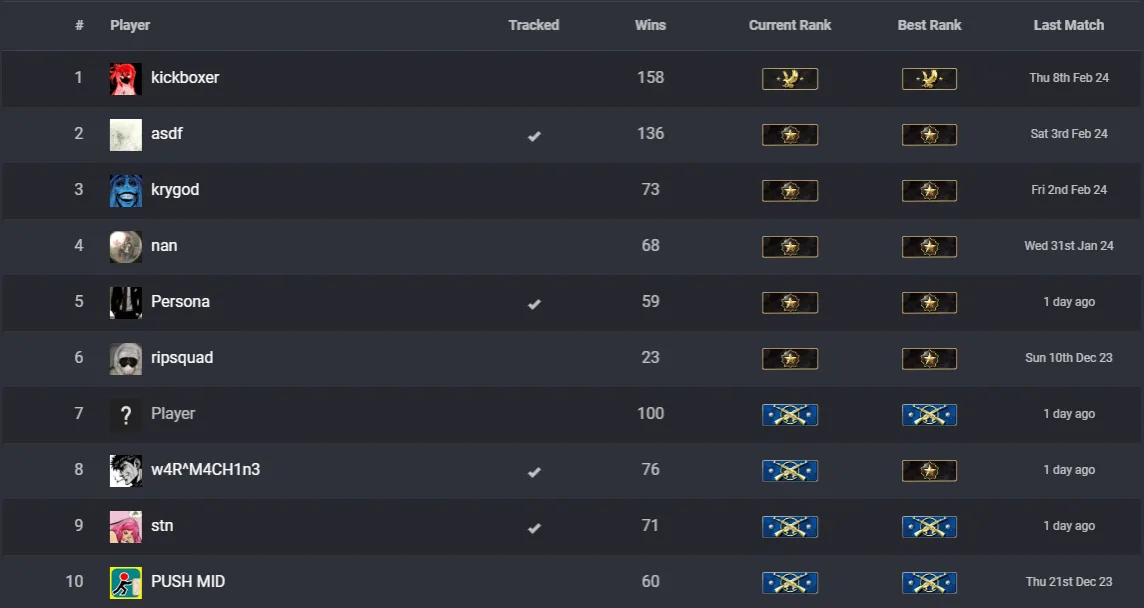Sort by Wins column header

click(650, 25)
